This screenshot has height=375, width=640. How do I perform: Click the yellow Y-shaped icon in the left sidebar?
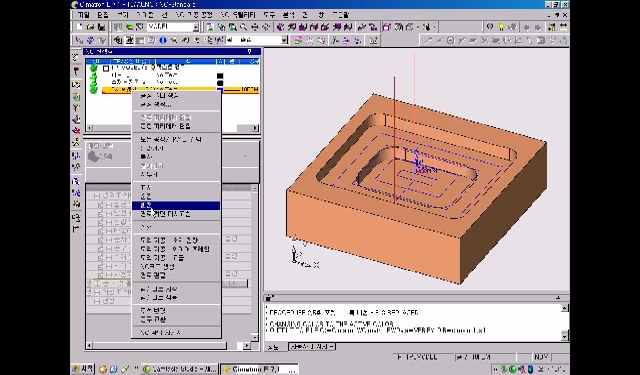click(76, 108)
